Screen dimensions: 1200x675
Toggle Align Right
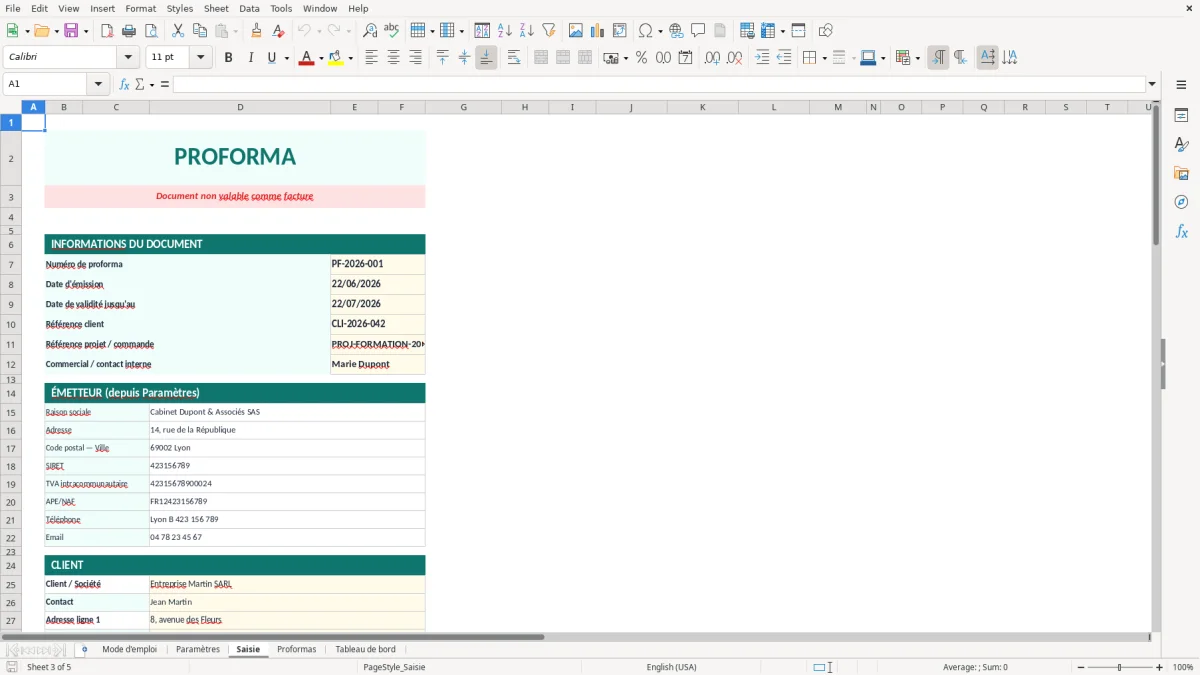pyautogui.click(x=416, y=58)
